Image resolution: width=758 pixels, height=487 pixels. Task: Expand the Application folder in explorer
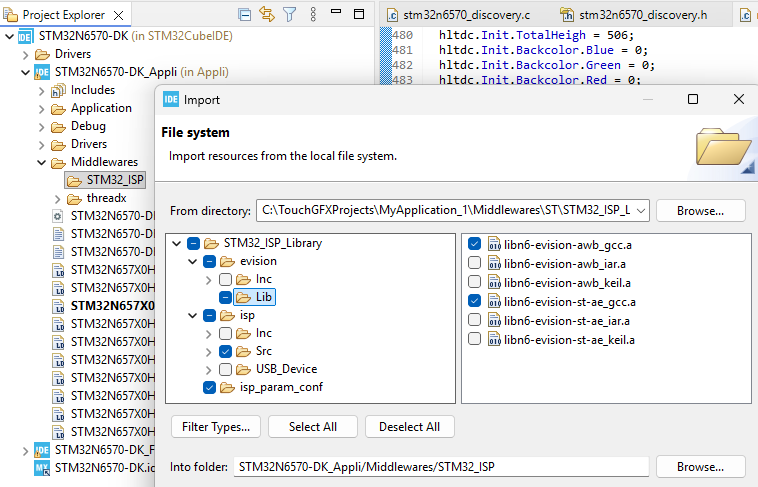[42, 109]
